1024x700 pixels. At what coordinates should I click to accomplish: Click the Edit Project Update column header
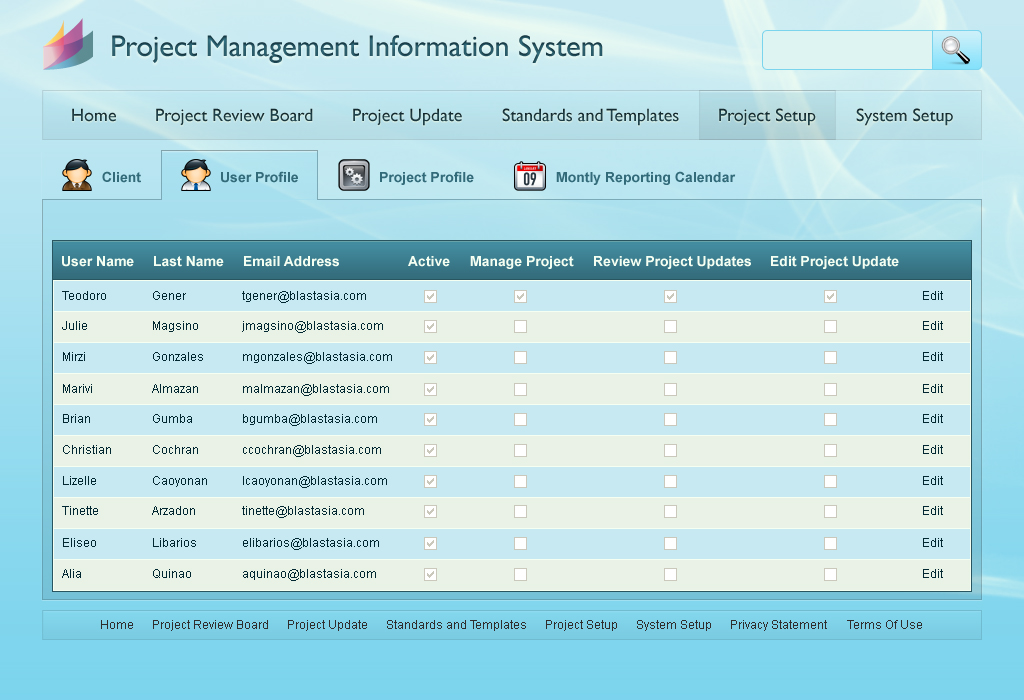click(835, 261)
